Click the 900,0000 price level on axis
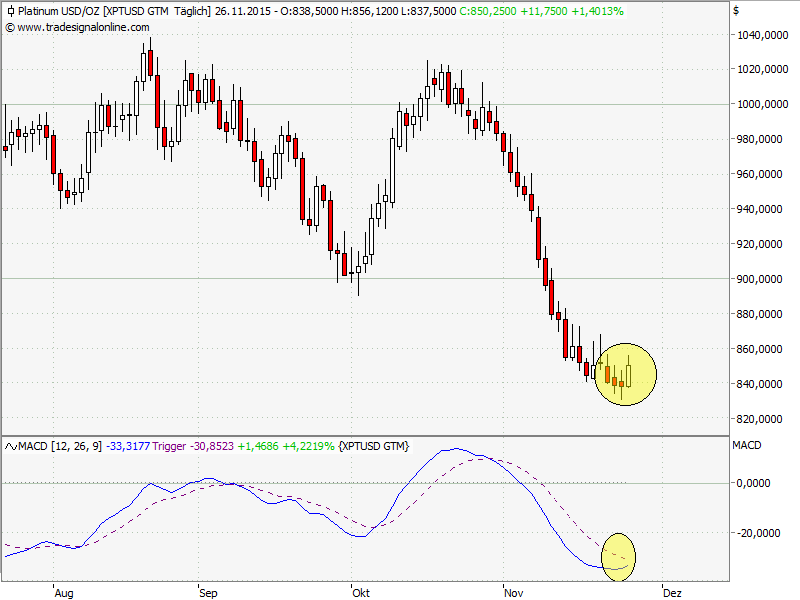Viewport: 800px width, 600px height. coord(760,279)
